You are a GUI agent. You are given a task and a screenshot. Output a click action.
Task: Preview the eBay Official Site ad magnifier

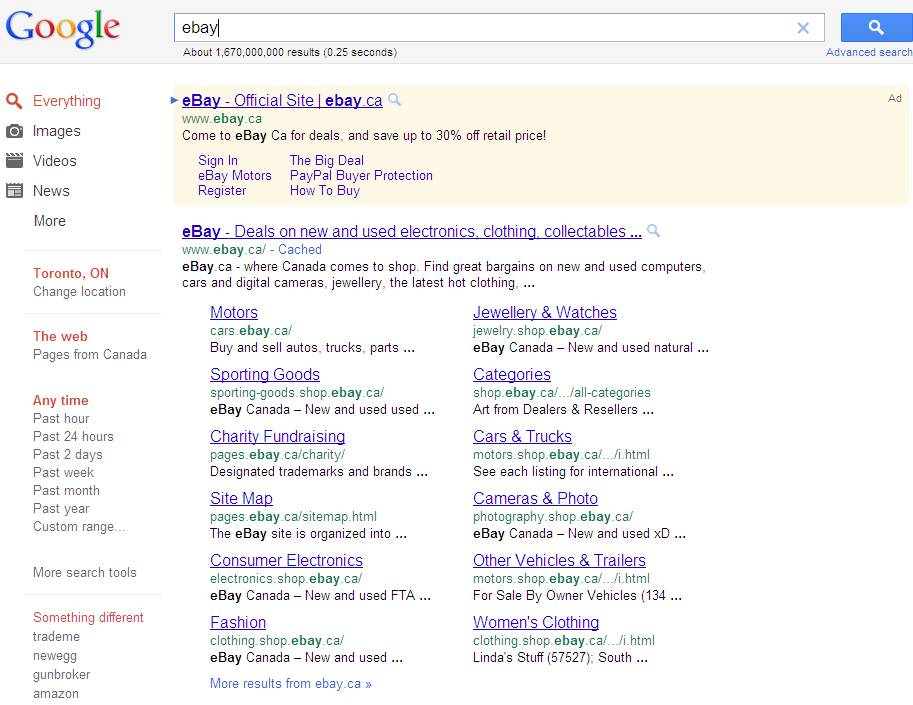click(395, 100)
